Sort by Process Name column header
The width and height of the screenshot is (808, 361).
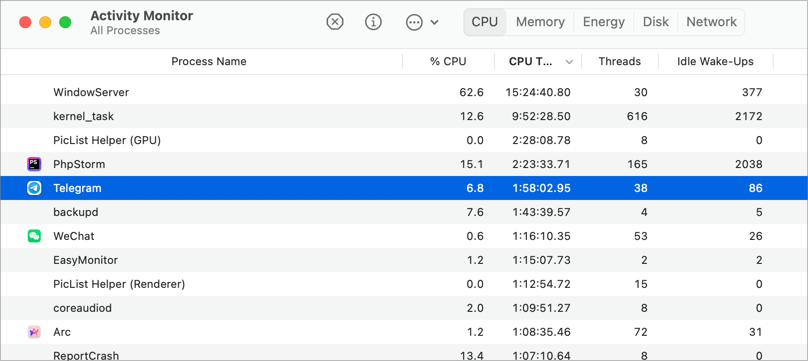[x=209, y=62]
